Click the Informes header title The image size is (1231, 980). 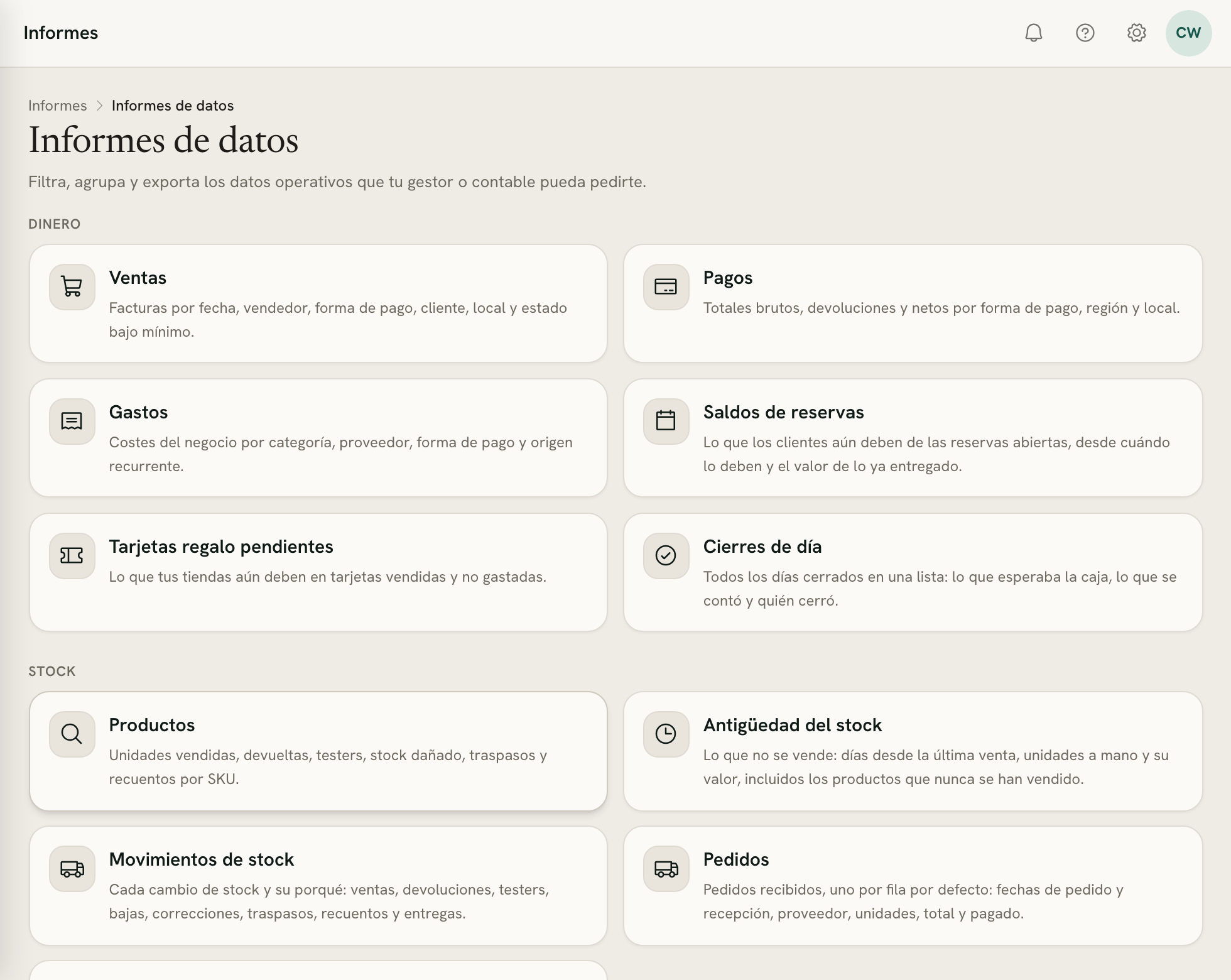pyautogui.click(x=61, y=33)
